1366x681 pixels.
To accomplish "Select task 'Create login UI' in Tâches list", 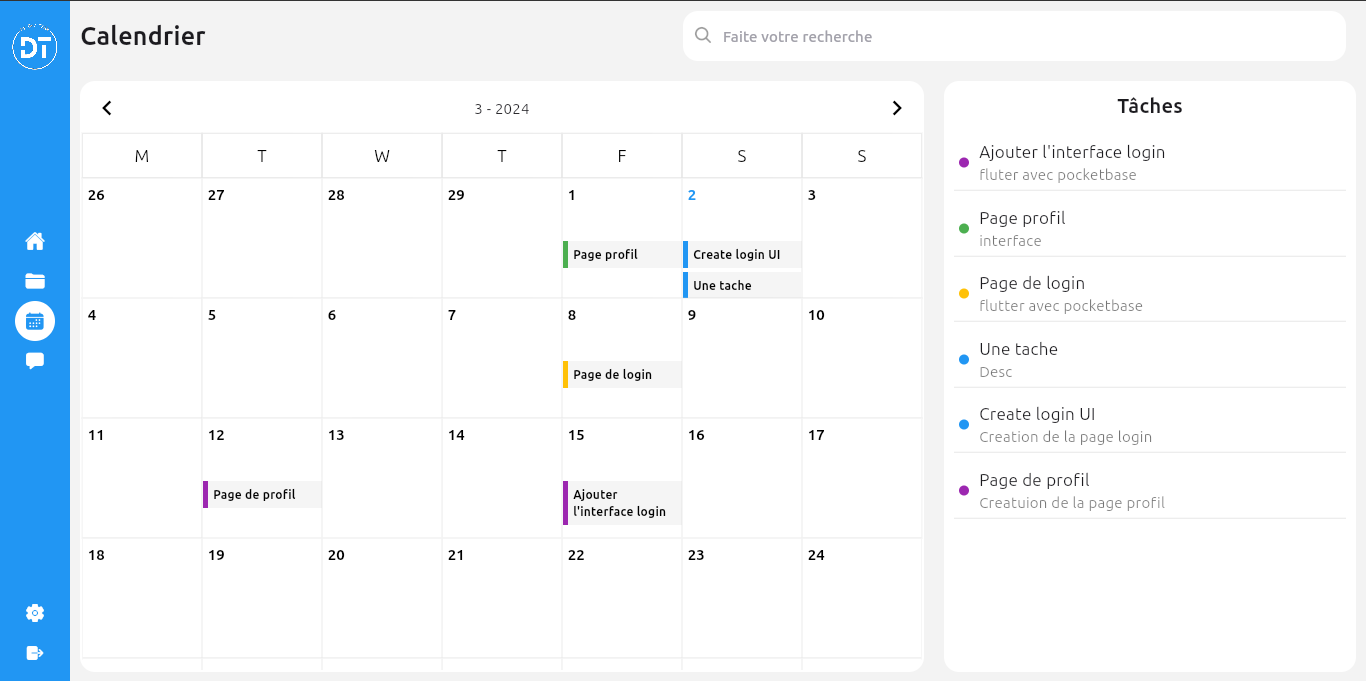I will (x=1150, y=424).
